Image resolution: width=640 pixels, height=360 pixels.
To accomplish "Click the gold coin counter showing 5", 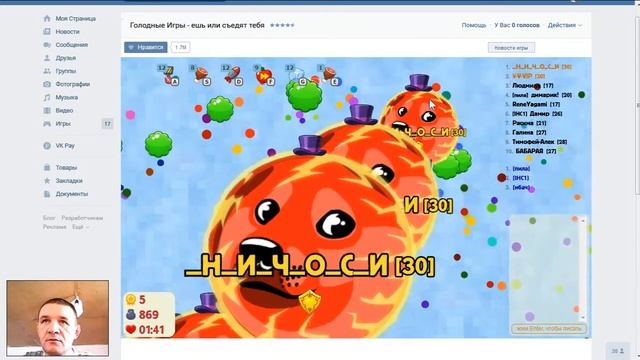I will 136,300.
